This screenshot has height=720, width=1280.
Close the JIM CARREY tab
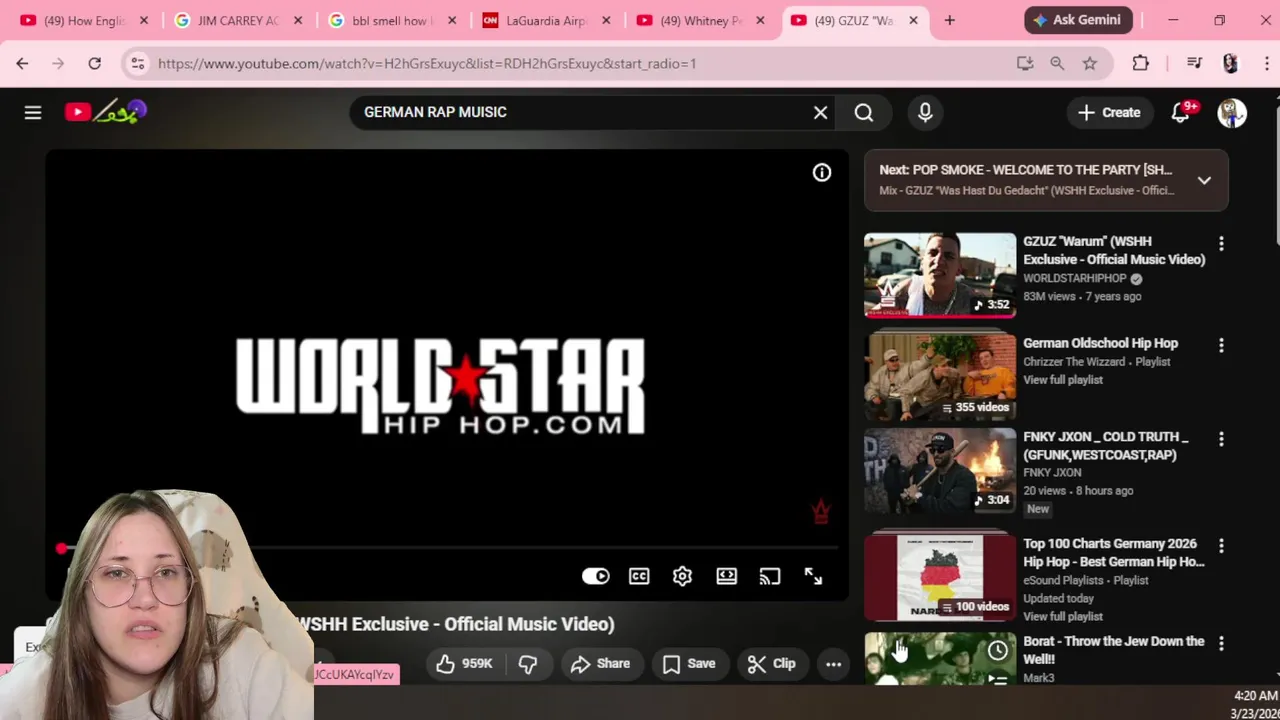pyautogui.click(x=297, y=21)
